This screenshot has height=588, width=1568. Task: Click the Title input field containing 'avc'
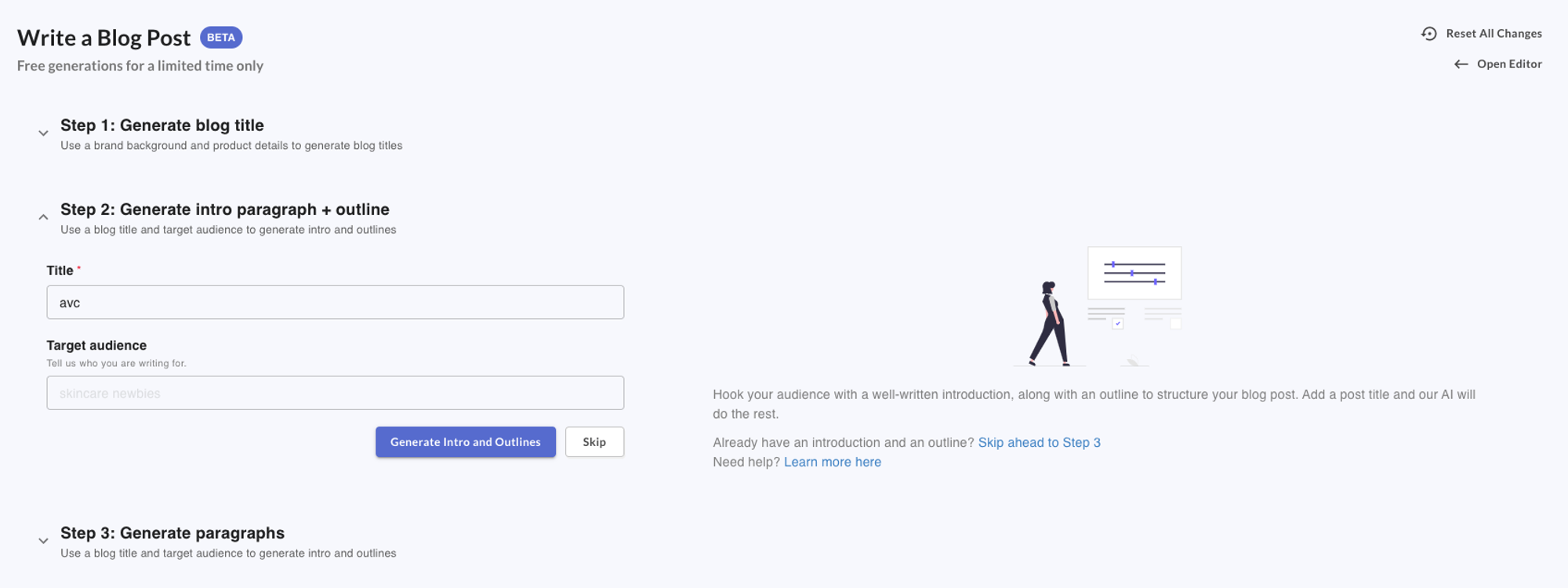coord(335,303)
